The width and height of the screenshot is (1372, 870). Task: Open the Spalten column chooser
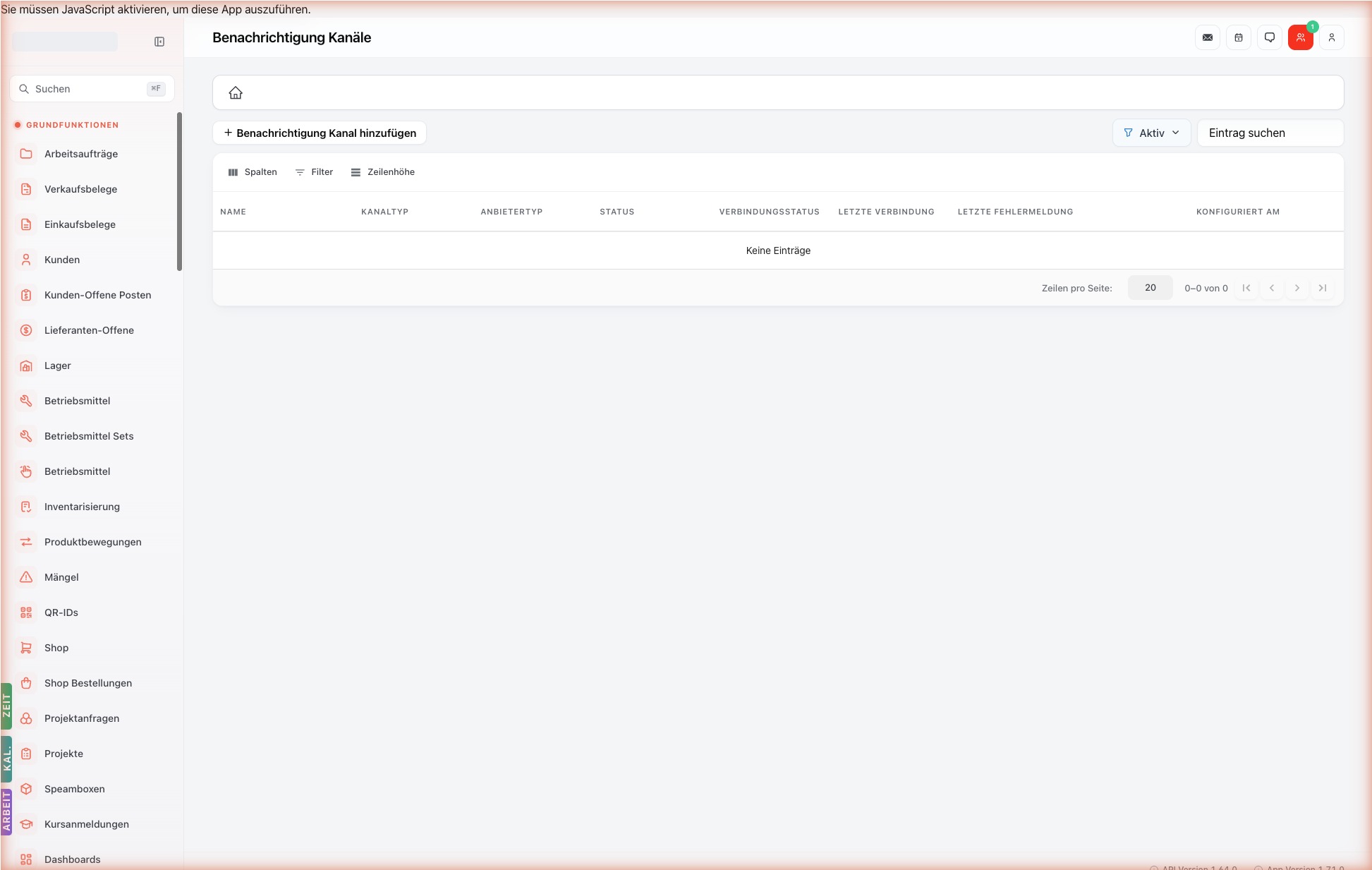click(x=253, y=172)
